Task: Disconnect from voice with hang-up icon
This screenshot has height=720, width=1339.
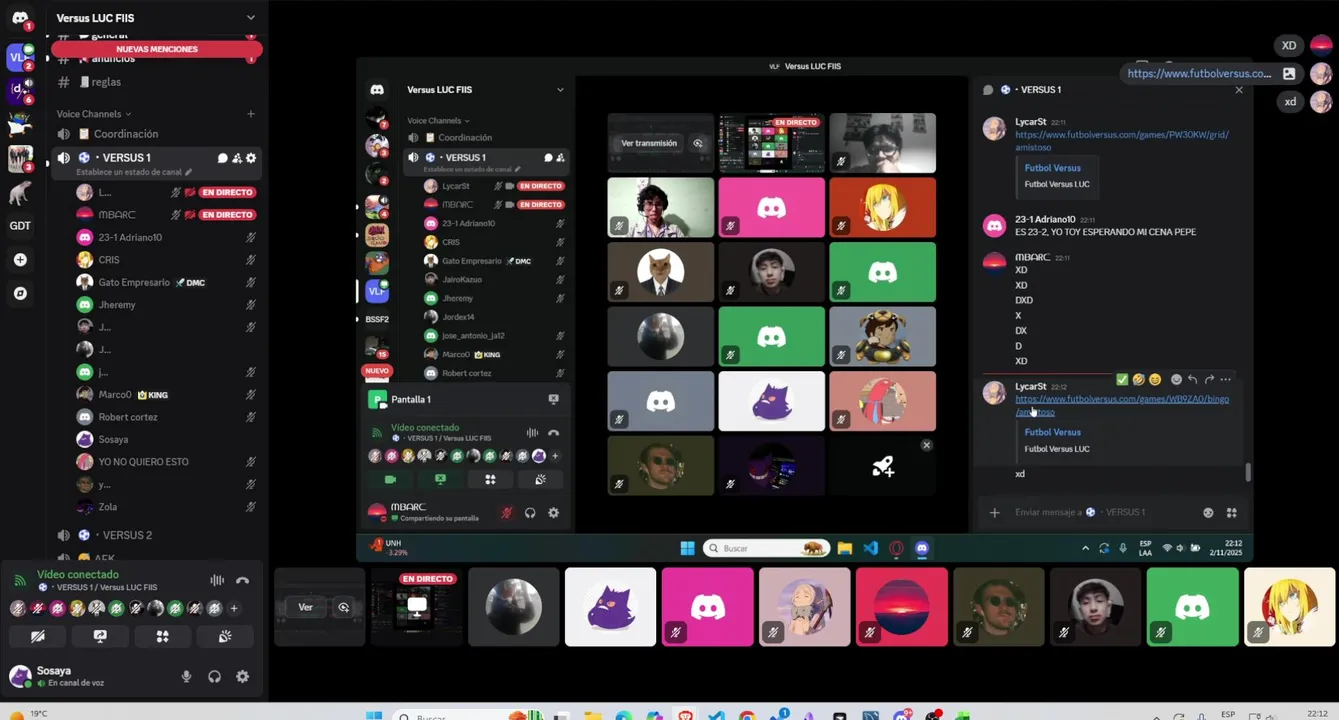Action: click(x=242, y=580)
